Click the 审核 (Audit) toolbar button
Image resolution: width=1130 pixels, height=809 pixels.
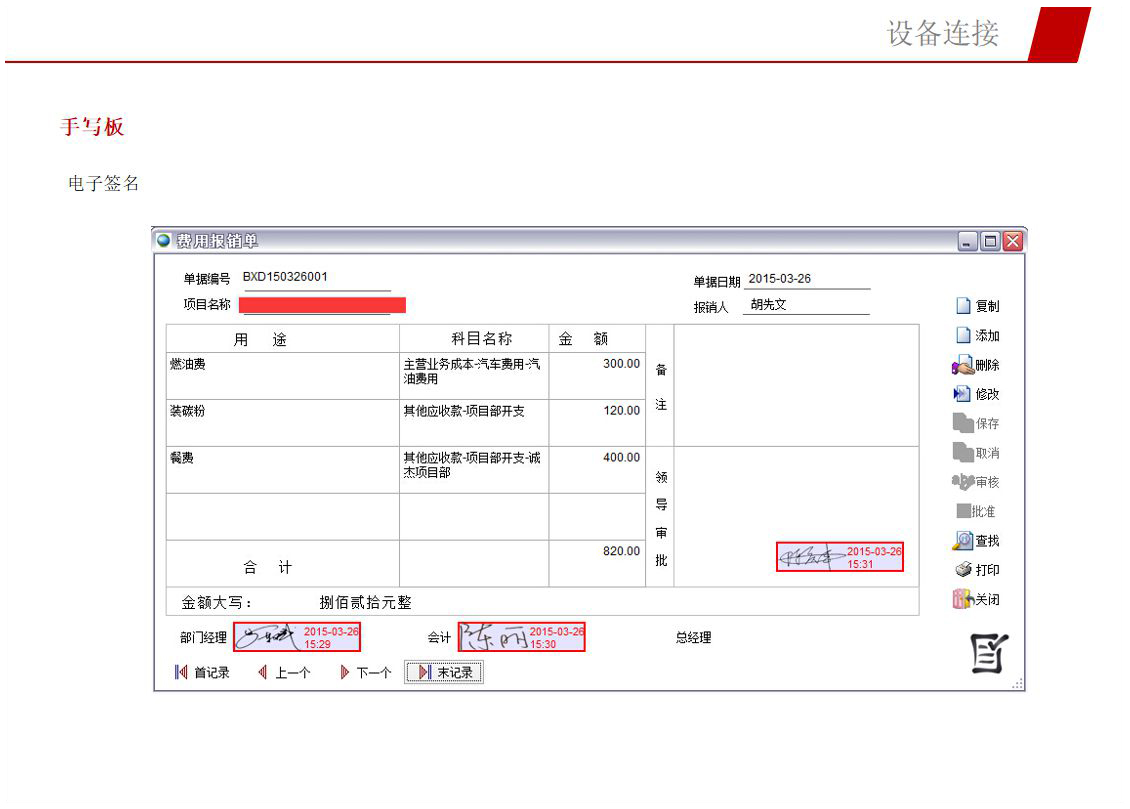976,482
